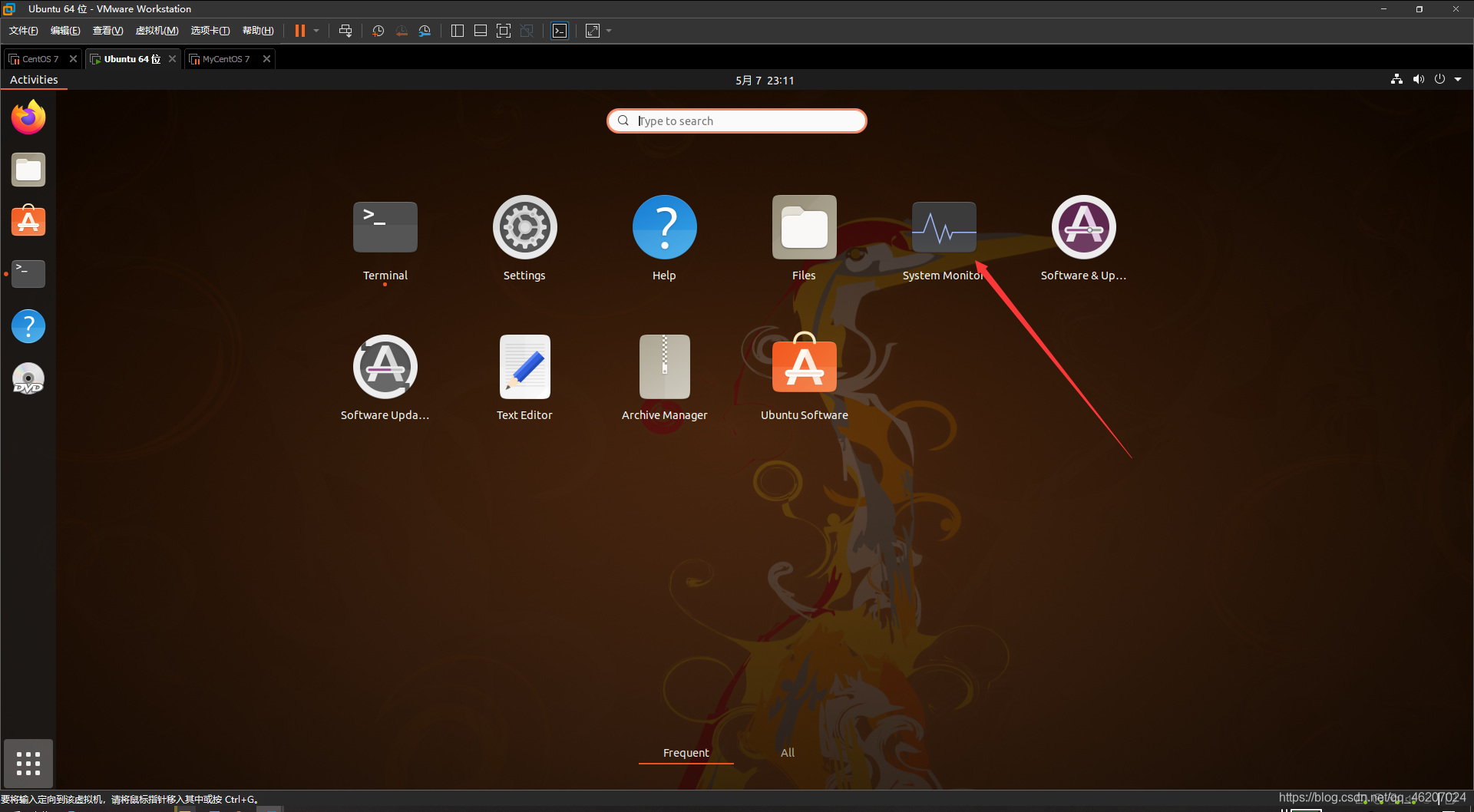The image size is (1474, 812).
Task: Expand the display-fit dropdown on the VMware toolbar
Action: pyautogui.click(x=609, y=31)
